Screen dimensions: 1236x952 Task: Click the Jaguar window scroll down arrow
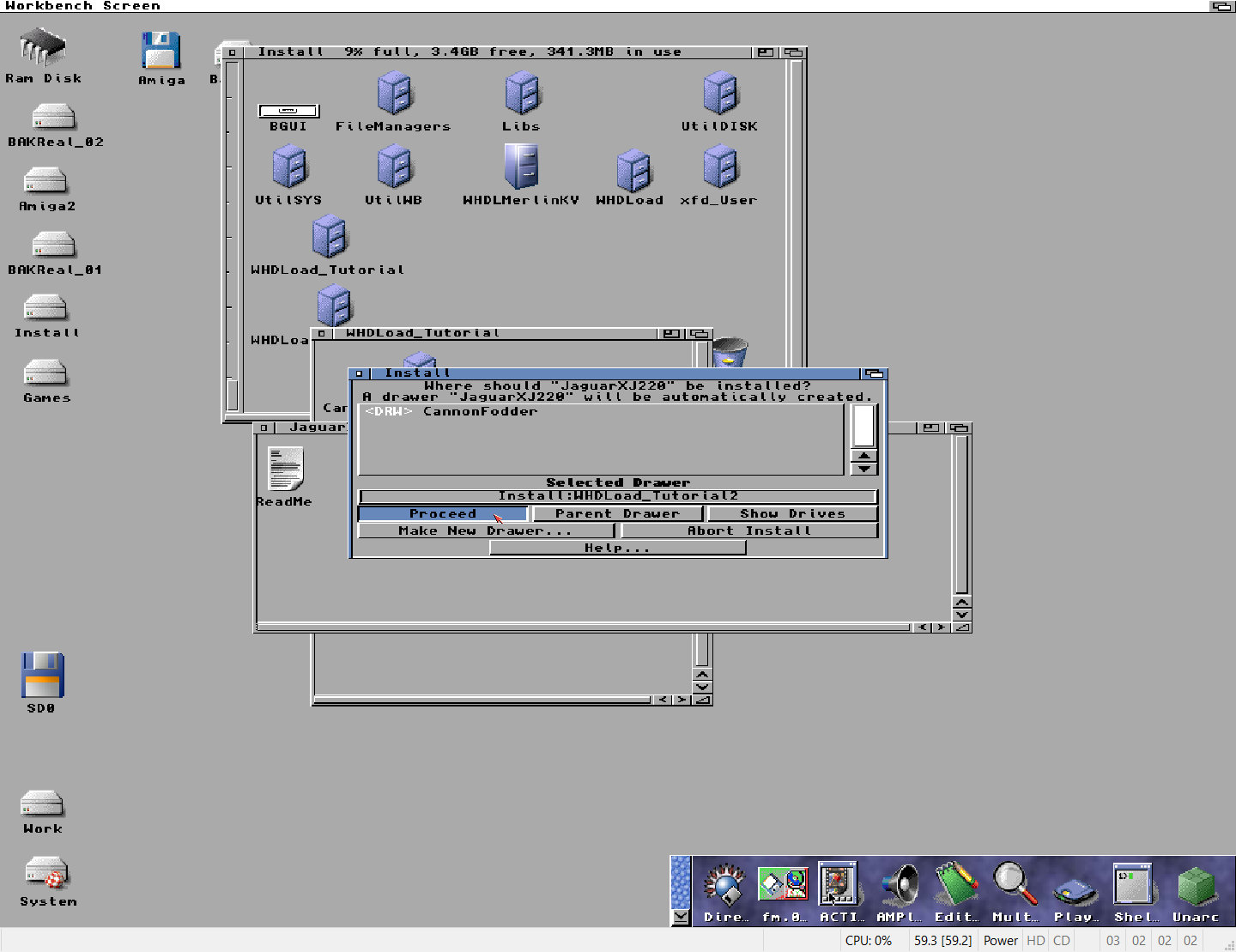pyautogui.click(x=962, y=615)
